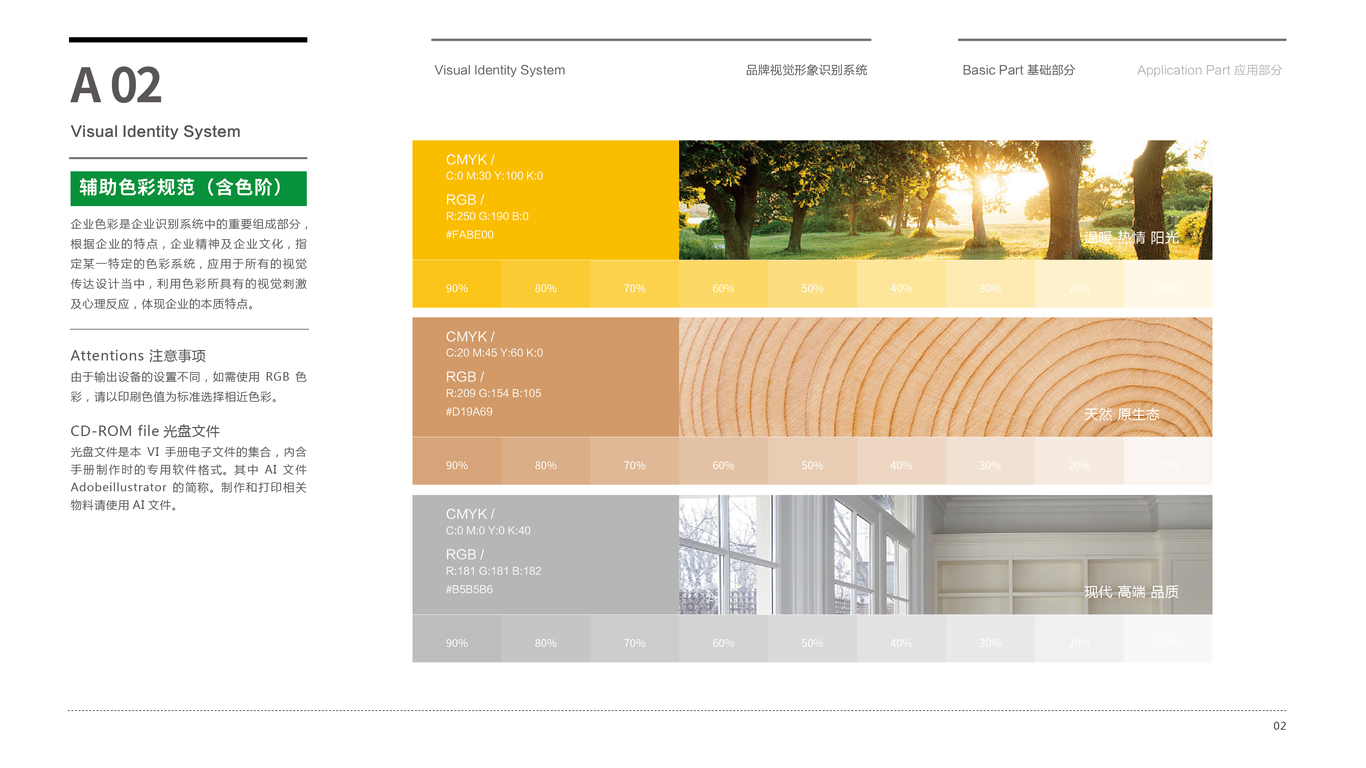Image resolution: width=1366 pixels, height=768 pixels.
Task: Choose the gray 60% tint swatch
Action: [724, 638]
